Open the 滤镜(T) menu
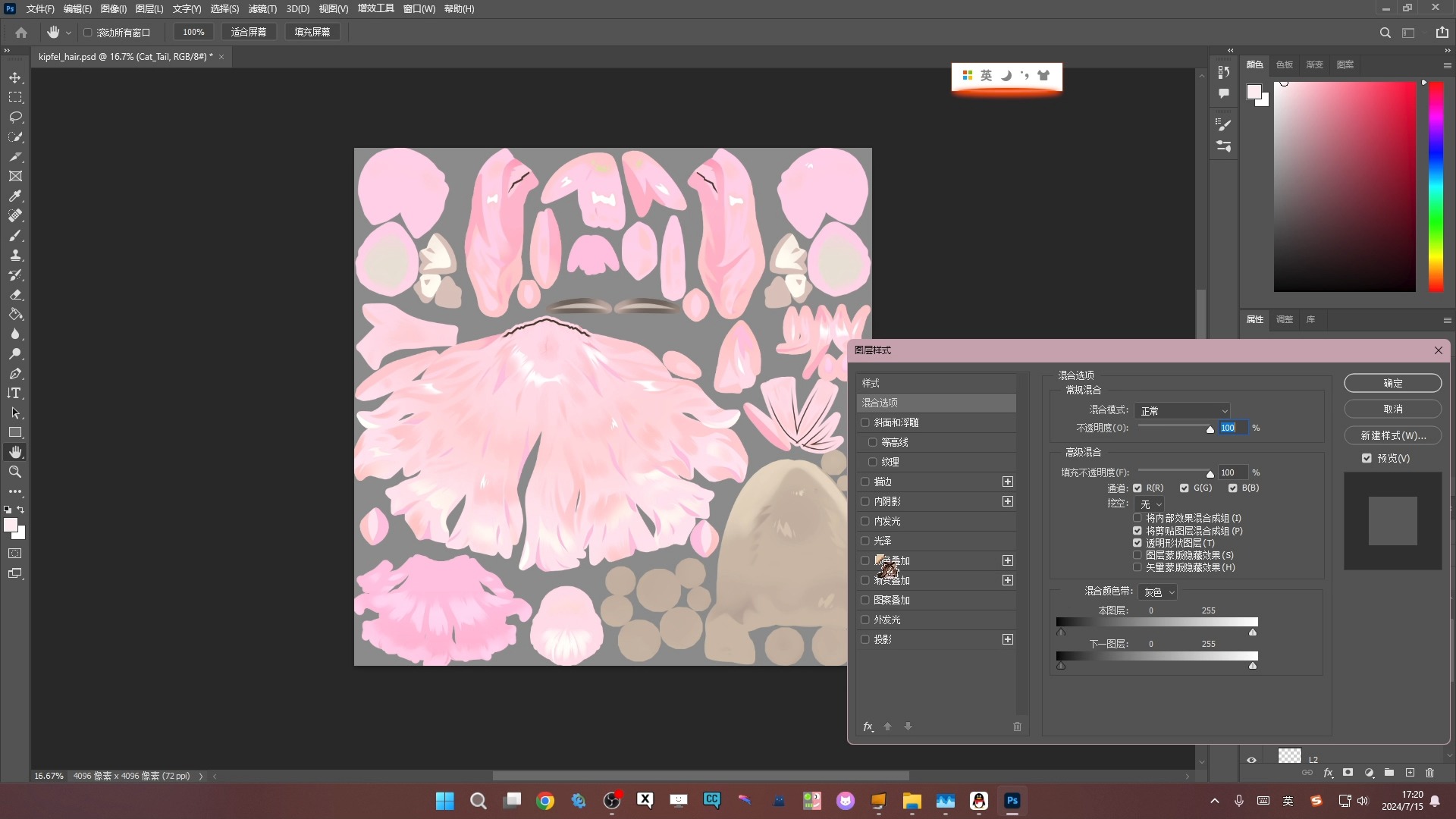This screenshot has height=819, width=1456. tap(262, 9)
